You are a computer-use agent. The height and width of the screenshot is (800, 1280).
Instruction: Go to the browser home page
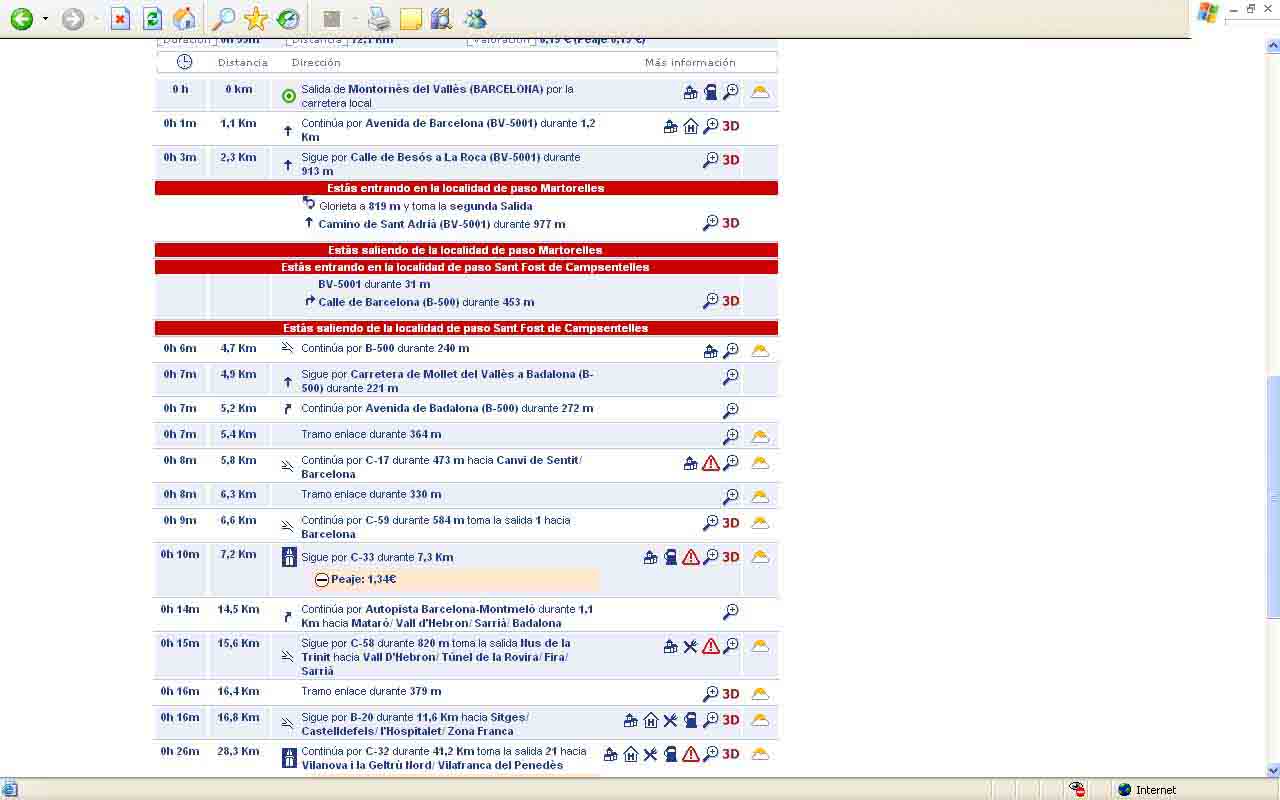pyautogui.click(x=184, y=19)
